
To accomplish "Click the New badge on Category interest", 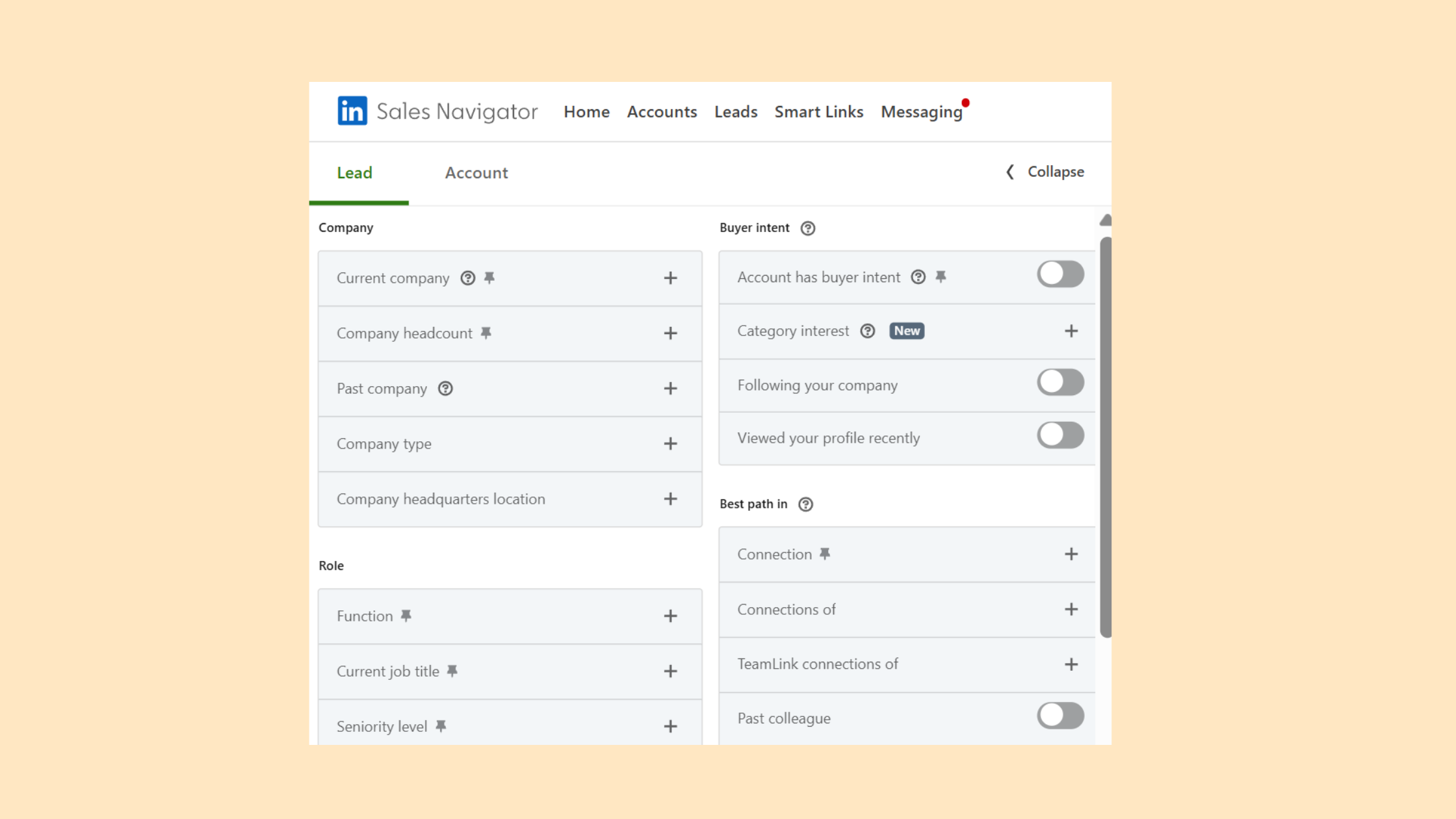I will click(907, 331).
